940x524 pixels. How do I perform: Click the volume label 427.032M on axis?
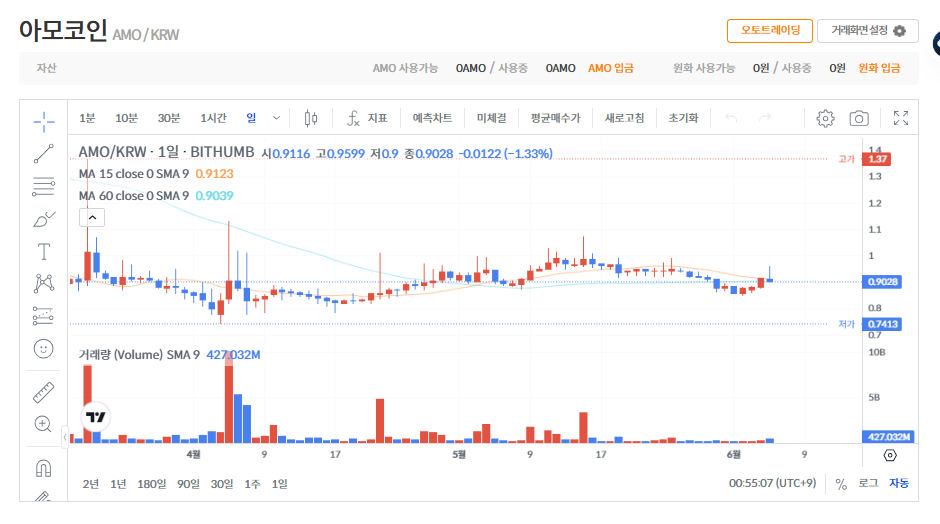(889, 437)
